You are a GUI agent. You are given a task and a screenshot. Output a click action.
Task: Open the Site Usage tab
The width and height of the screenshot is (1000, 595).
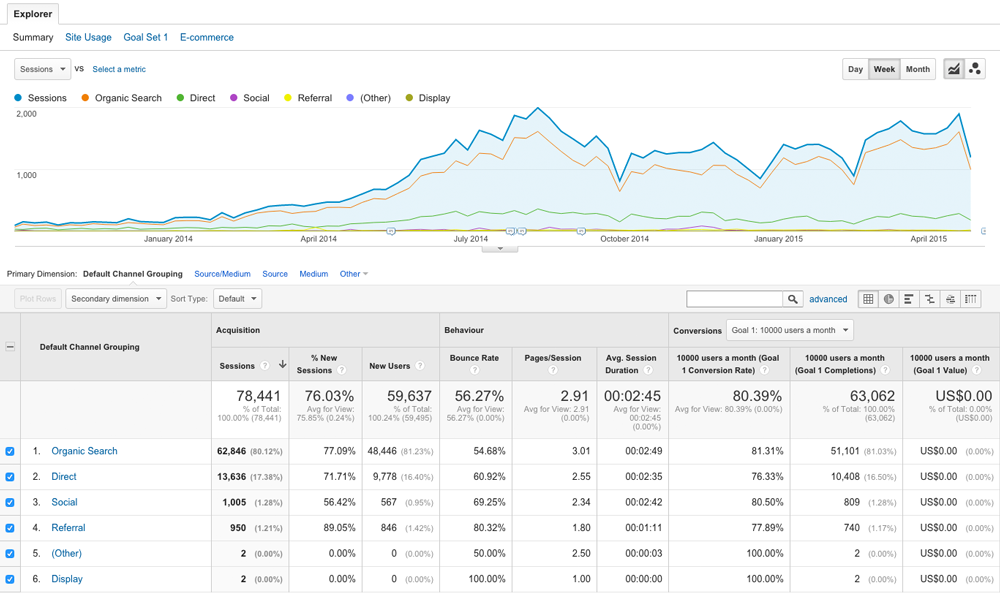tap(88, 37)
